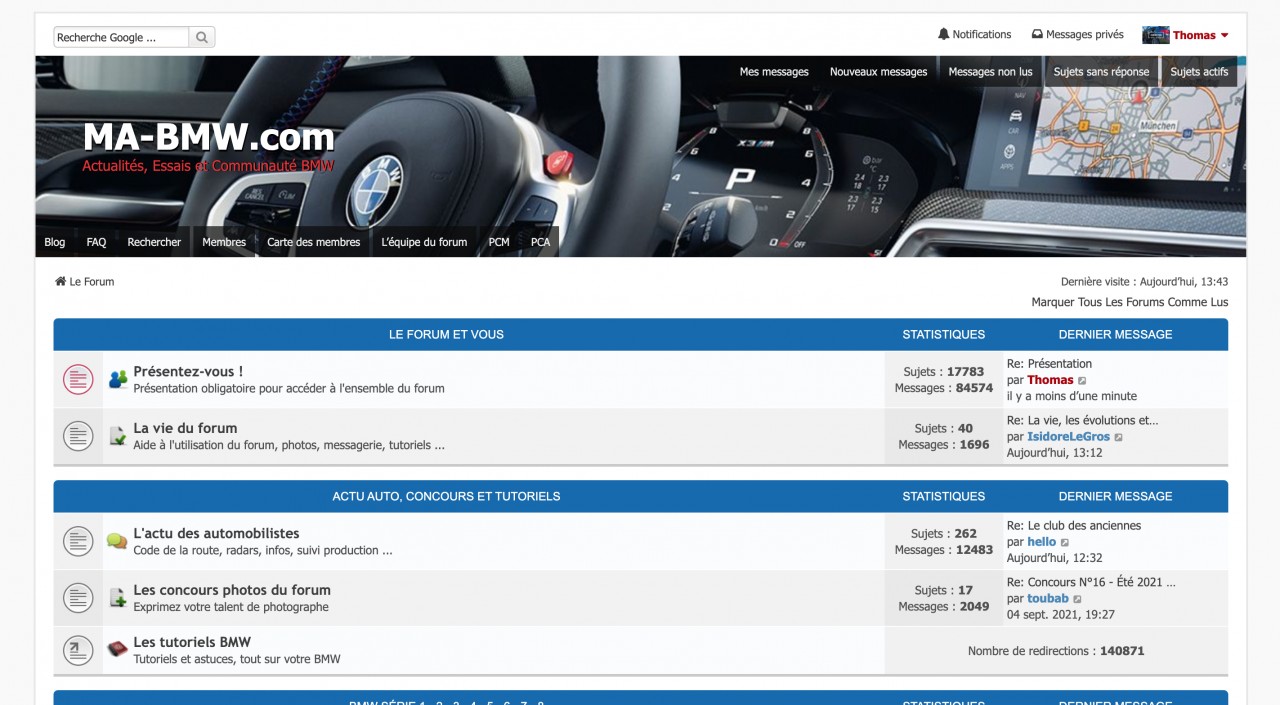Open Re: Présentation last message
The height and width of the screenshot is (705, 1280).
pos(1049,364)
